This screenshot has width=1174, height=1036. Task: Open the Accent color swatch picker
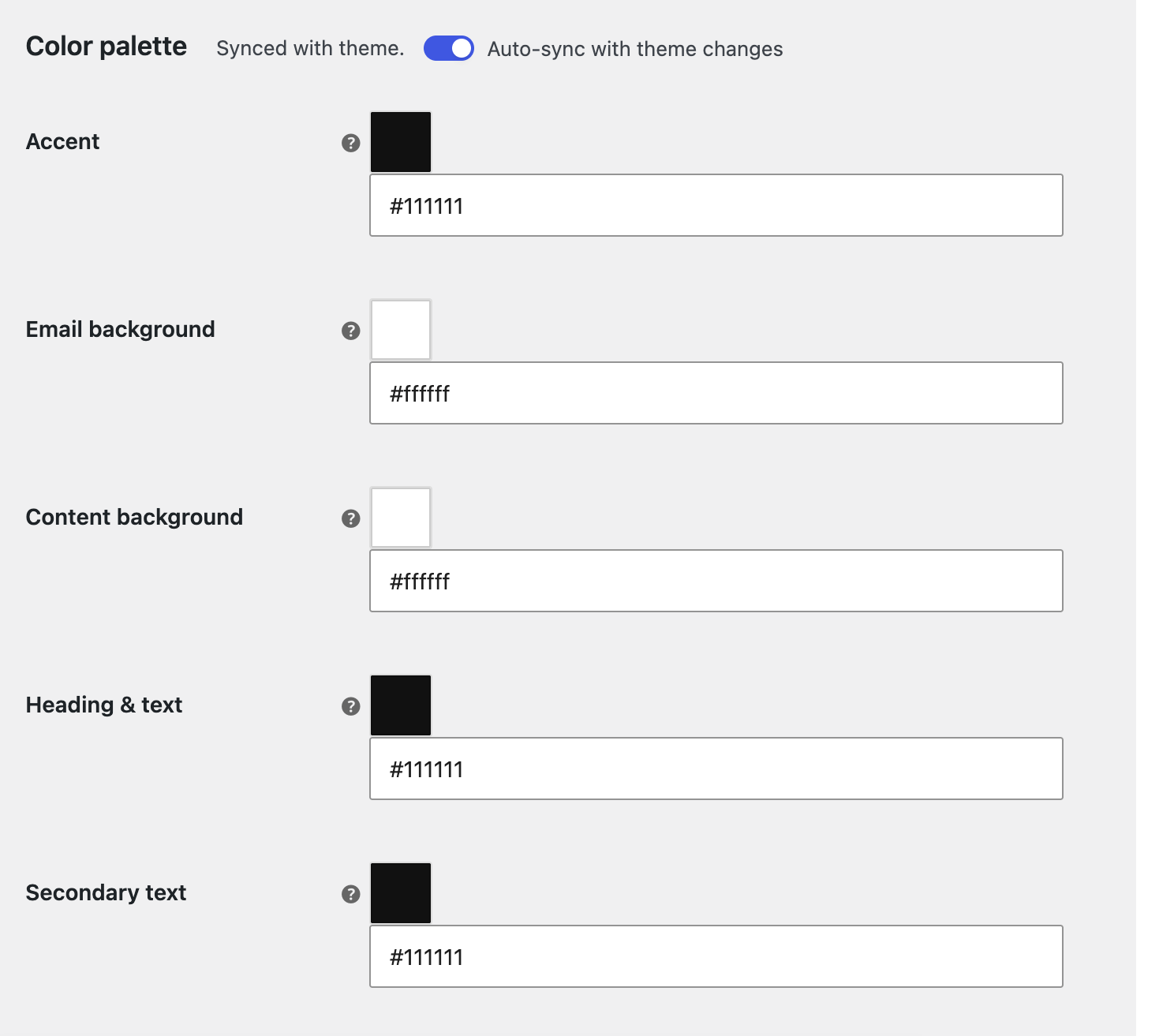(401, 142)
